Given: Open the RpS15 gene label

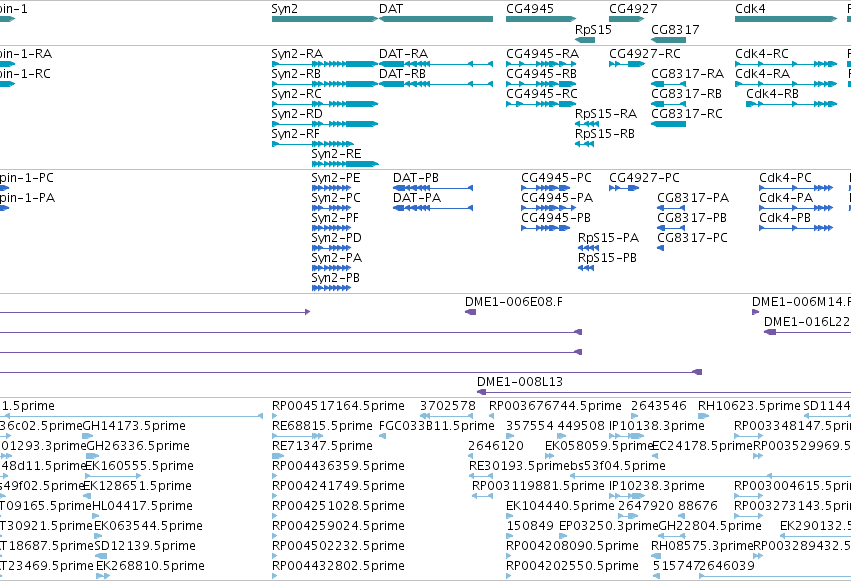Looking at the screenshot, I should (x=593, y=30).
